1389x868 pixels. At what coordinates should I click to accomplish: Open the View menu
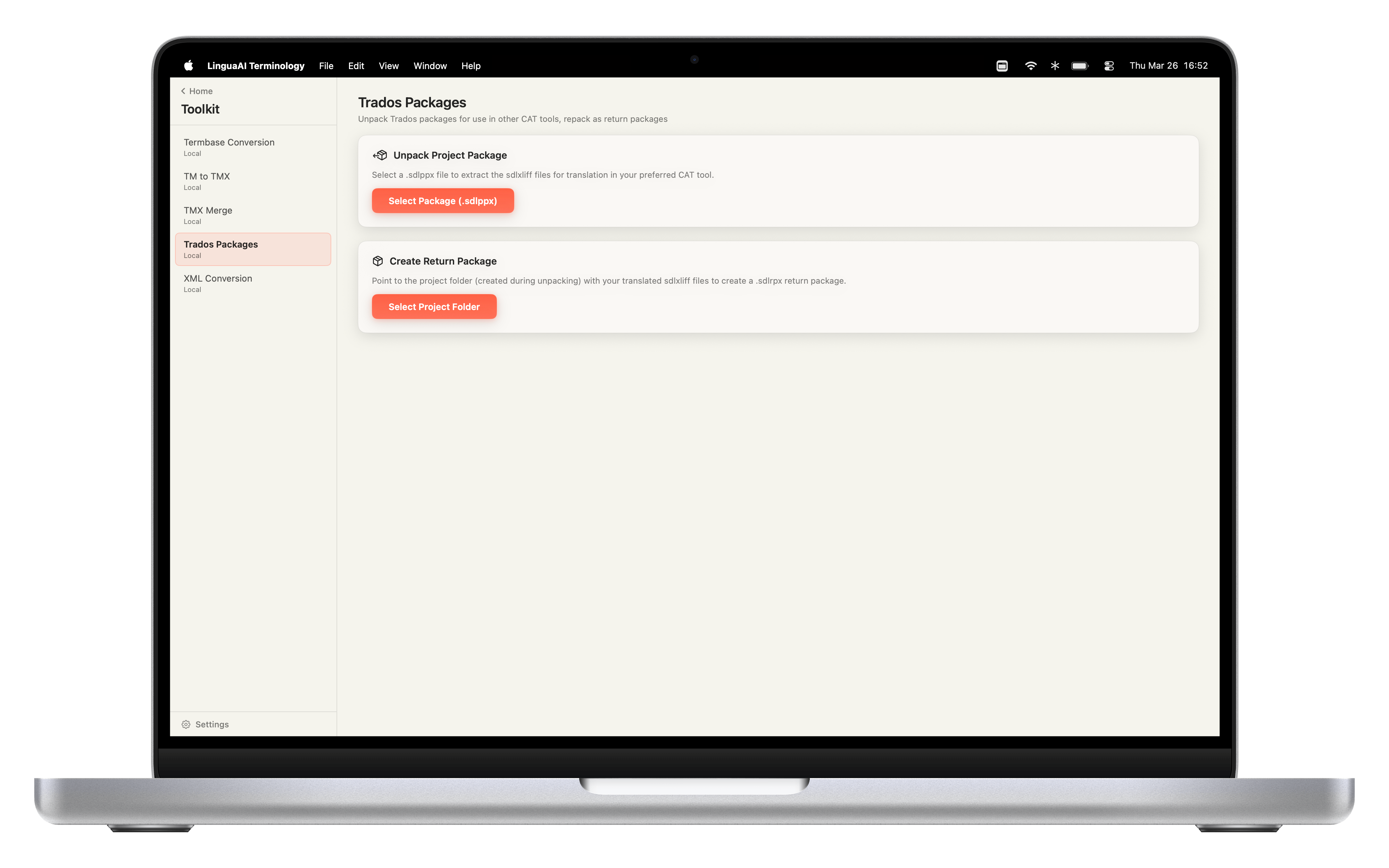[389, 65]
